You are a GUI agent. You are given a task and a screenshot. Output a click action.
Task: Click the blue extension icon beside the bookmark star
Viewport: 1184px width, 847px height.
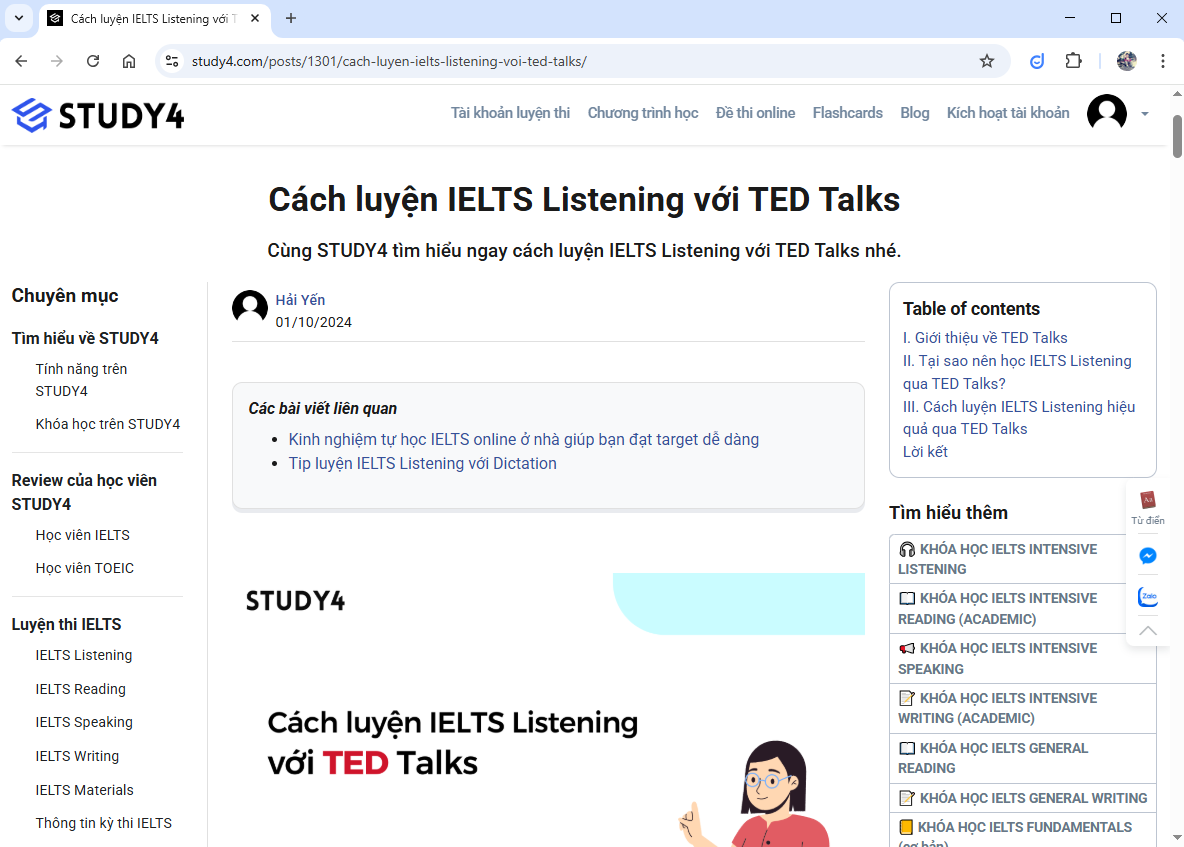1038,61
